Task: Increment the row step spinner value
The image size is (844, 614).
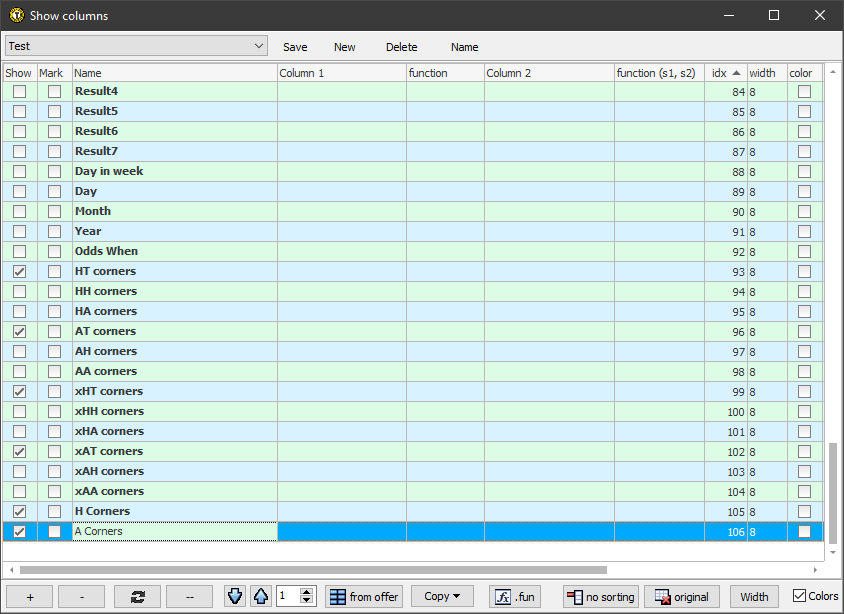Action: coord(307,592)
